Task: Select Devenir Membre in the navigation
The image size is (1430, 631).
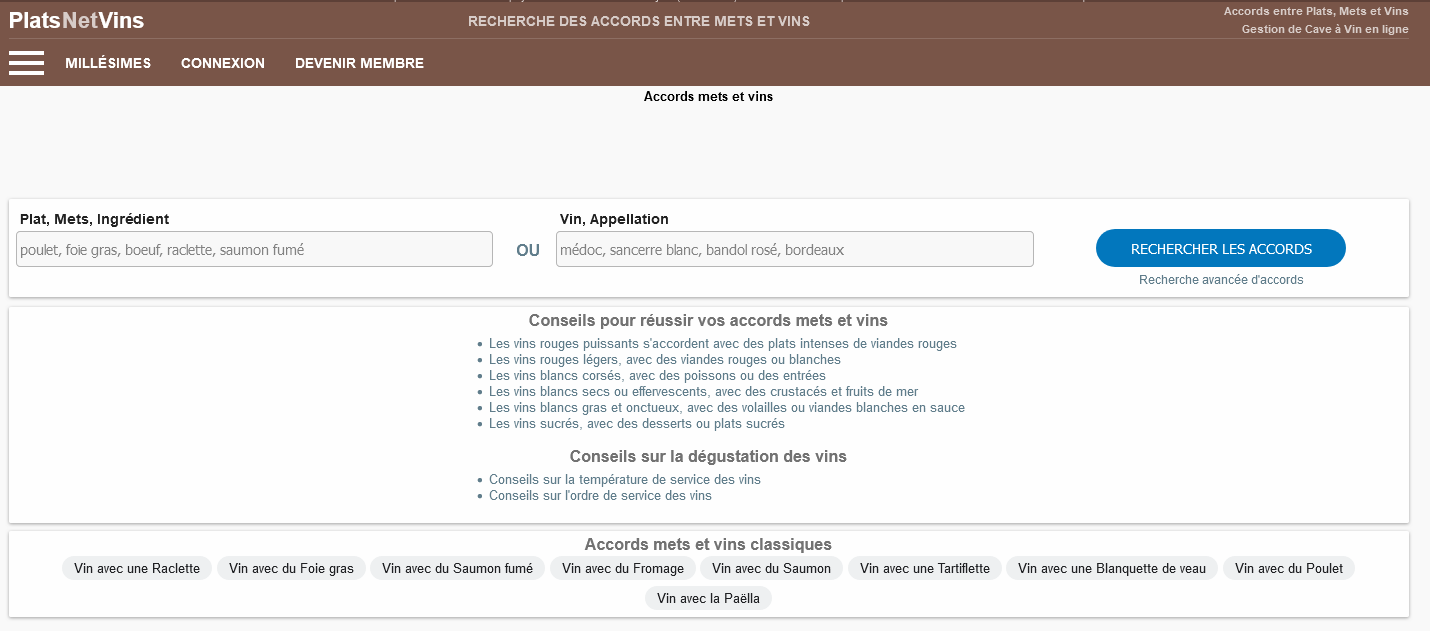Action: (359, 63)
